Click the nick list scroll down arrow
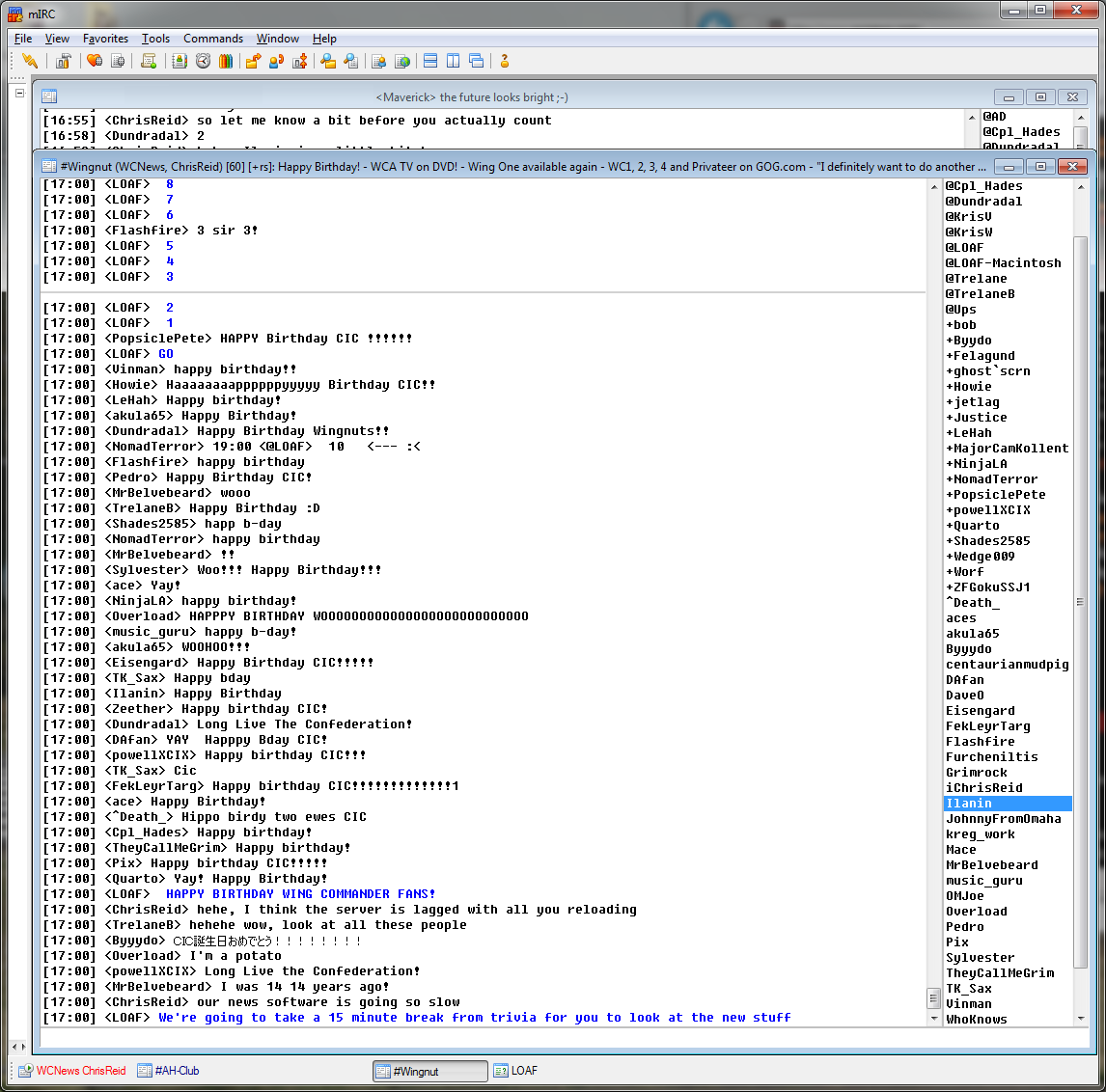 click(x=1080, y=1019)
